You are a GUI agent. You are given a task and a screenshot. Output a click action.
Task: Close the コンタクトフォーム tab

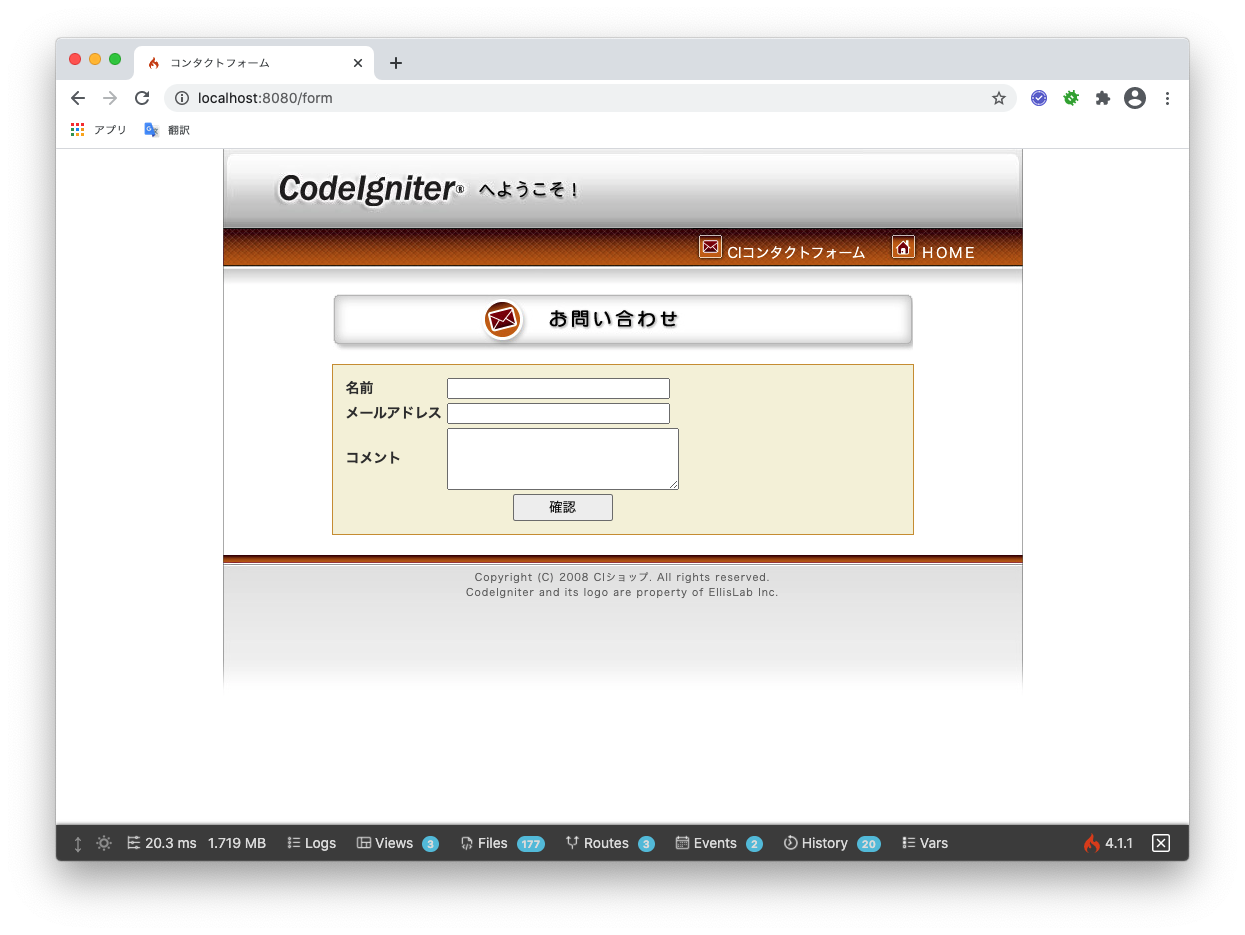[x=358, y=63]
